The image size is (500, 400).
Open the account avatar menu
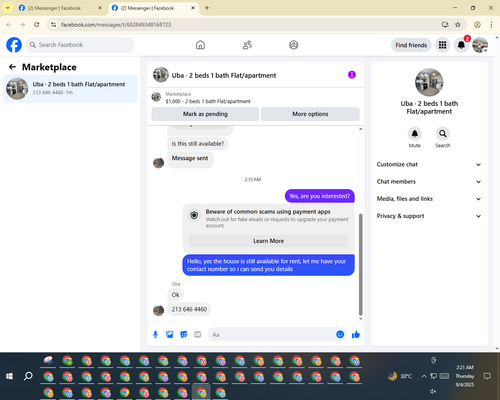pyautogui.click(x=480, y=45)
